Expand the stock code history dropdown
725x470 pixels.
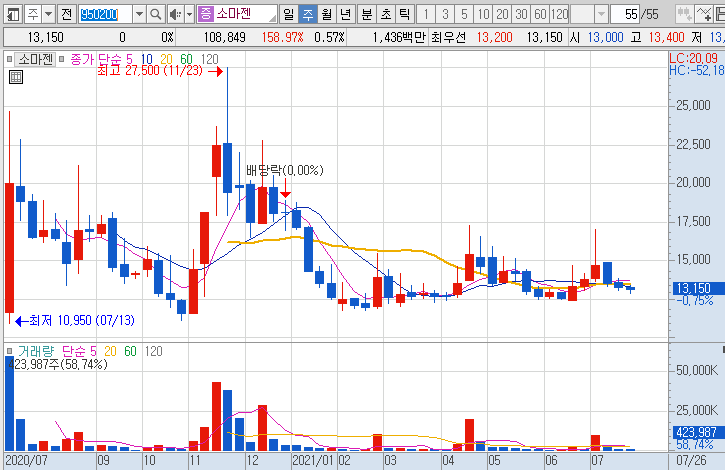(139, 14)
